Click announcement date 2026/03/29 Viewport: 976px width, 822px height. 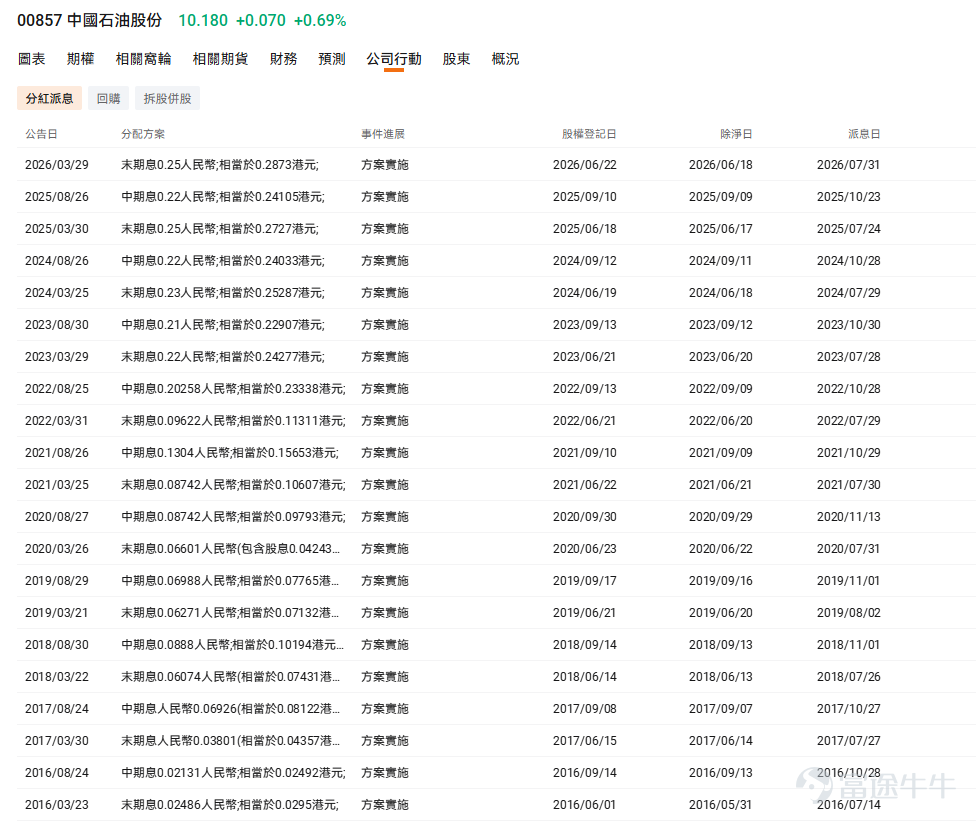57,165
